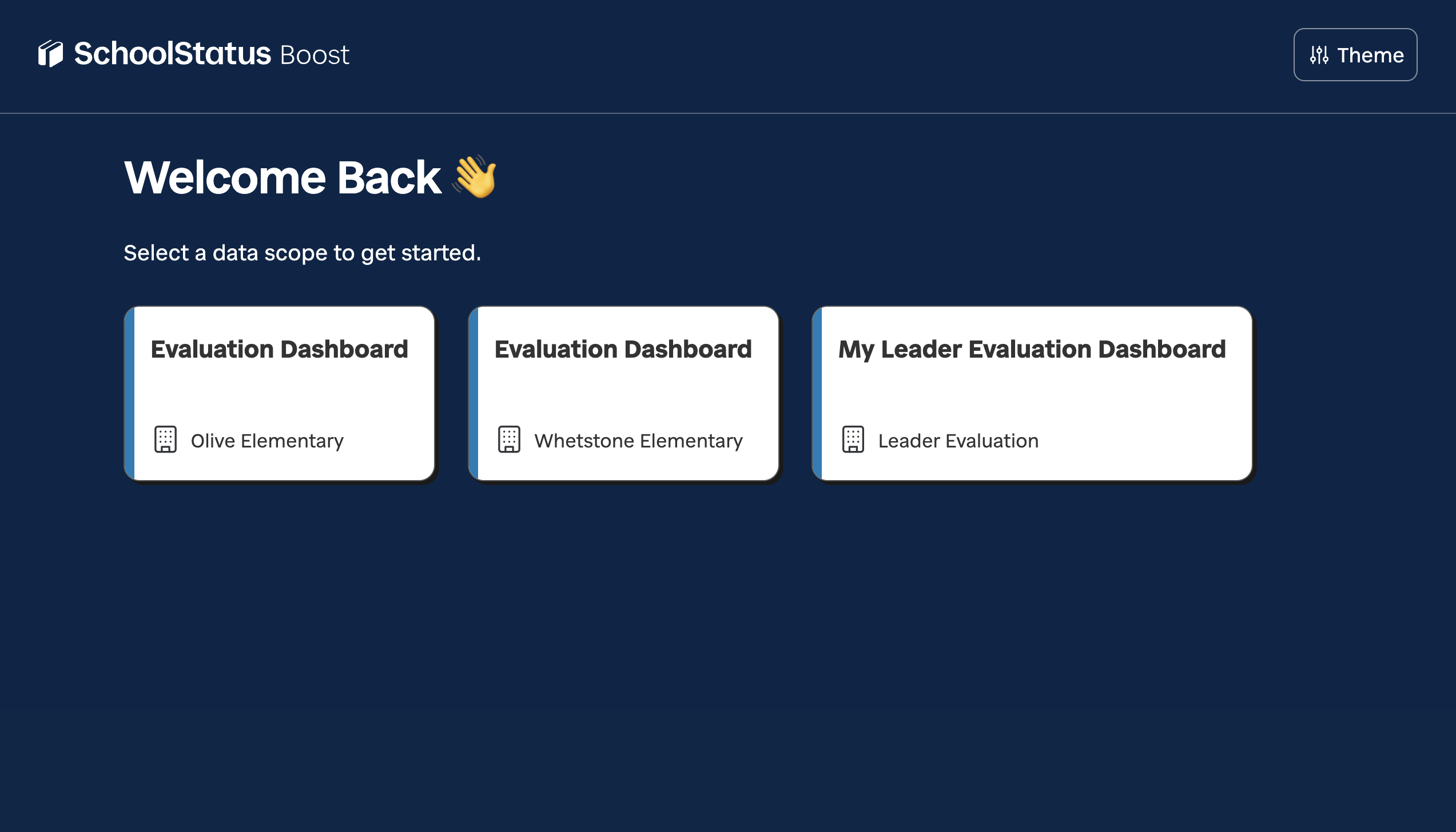Image resolution: width=1456 pixels, height=832 pixels.
Task: Open Whetstone Elementary Evaluation Dashboard card
Action: click(x=623, y=394)
